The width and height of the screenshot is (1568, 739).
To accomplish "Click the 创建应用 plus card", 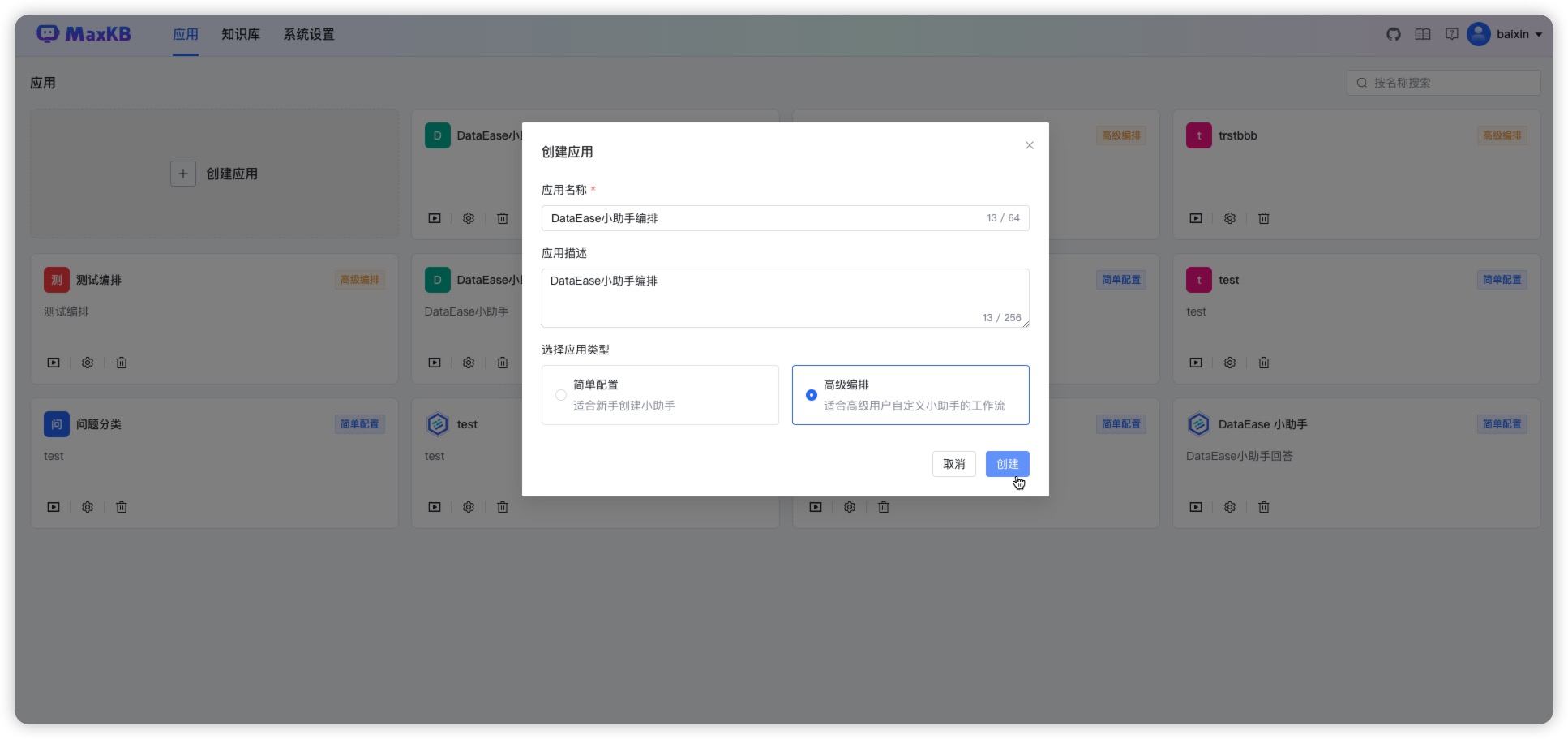I will [214, 174].
